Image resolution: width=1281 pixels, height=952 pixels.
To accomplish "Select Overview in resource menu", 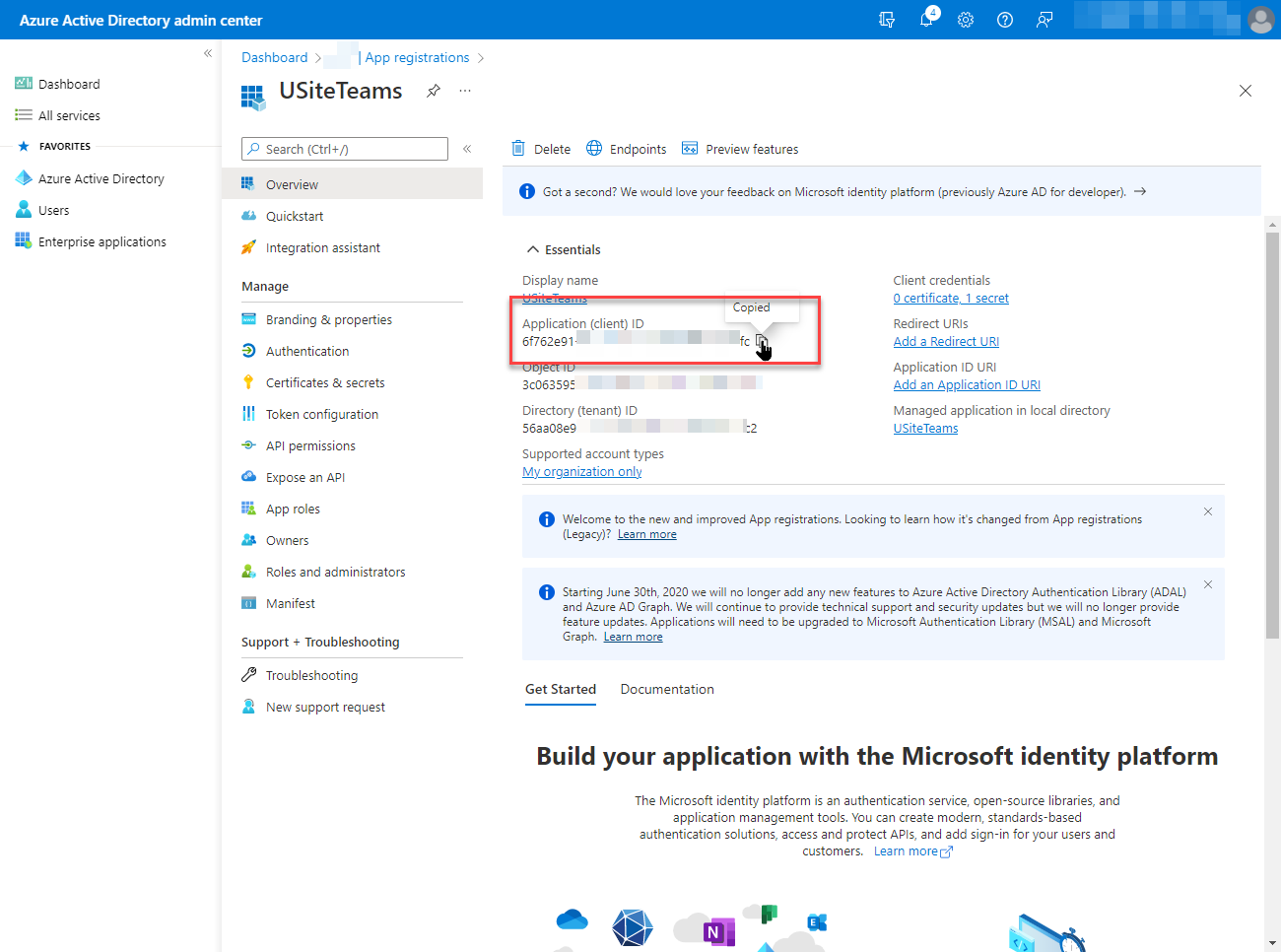I will point(352,184).
